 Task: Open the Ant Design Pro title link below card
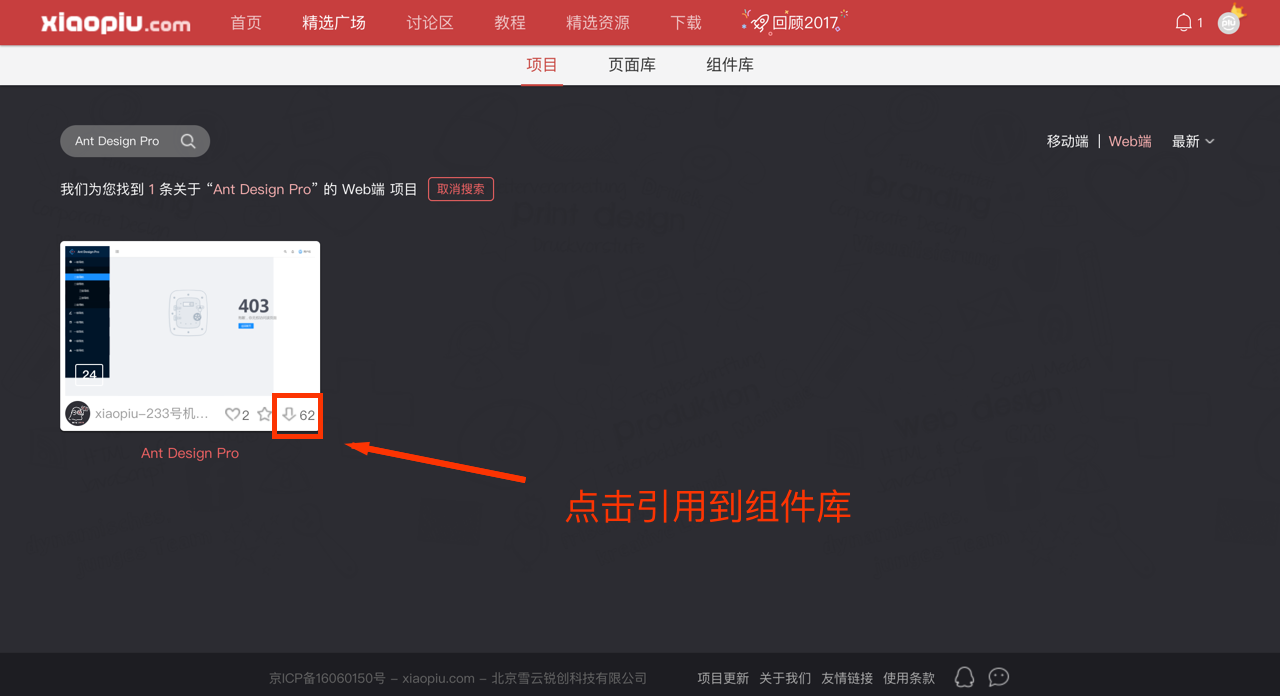(190, 453)
